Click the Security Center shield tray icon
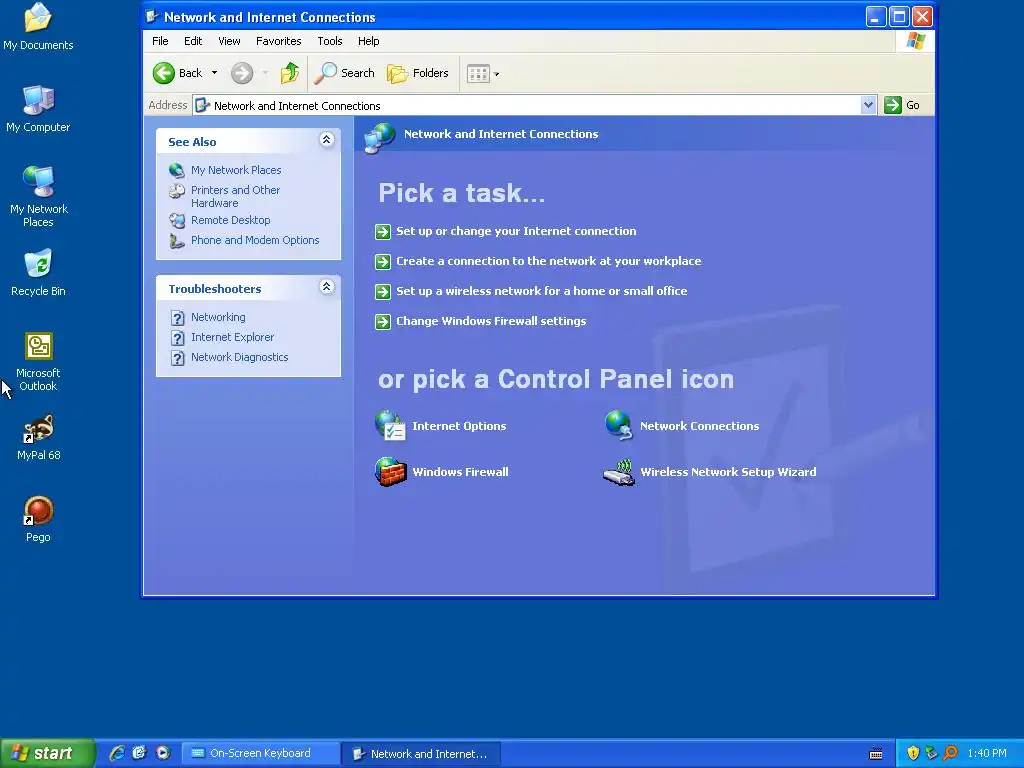1024x768 pixels. (913, 753)
